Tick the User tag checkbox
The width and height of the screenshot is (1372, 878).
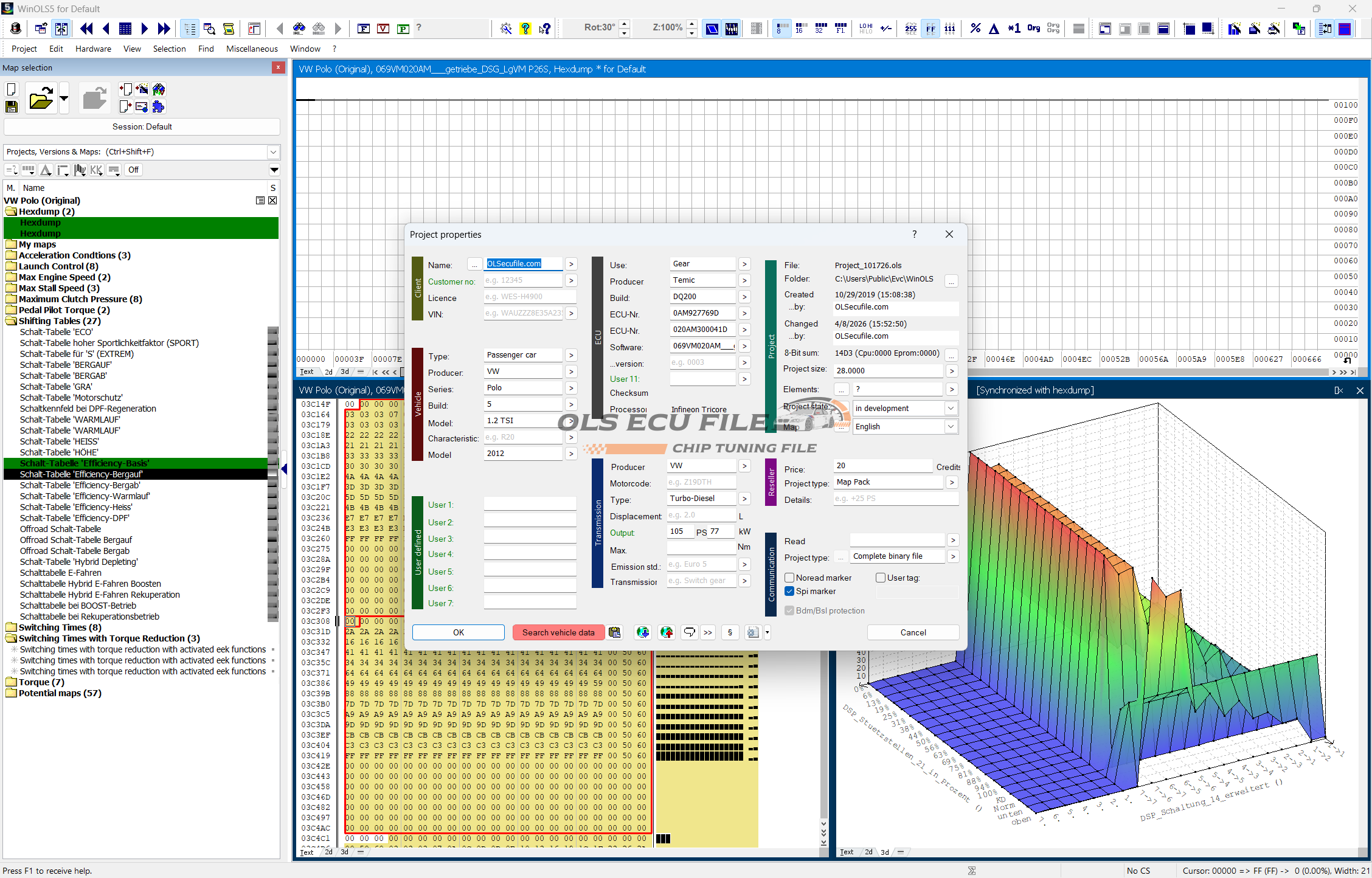[x=880, y=578]
